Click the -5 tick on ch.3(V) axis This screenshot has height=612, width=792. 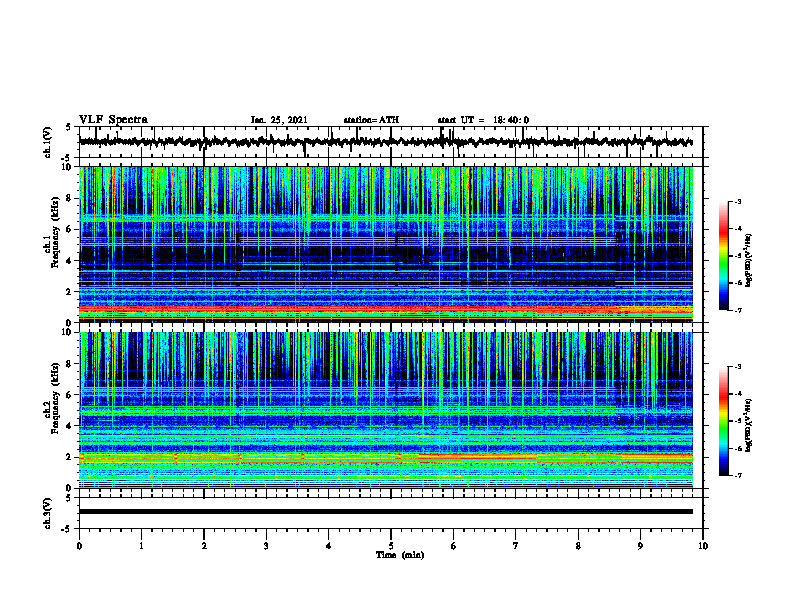[x=67, y=529]
